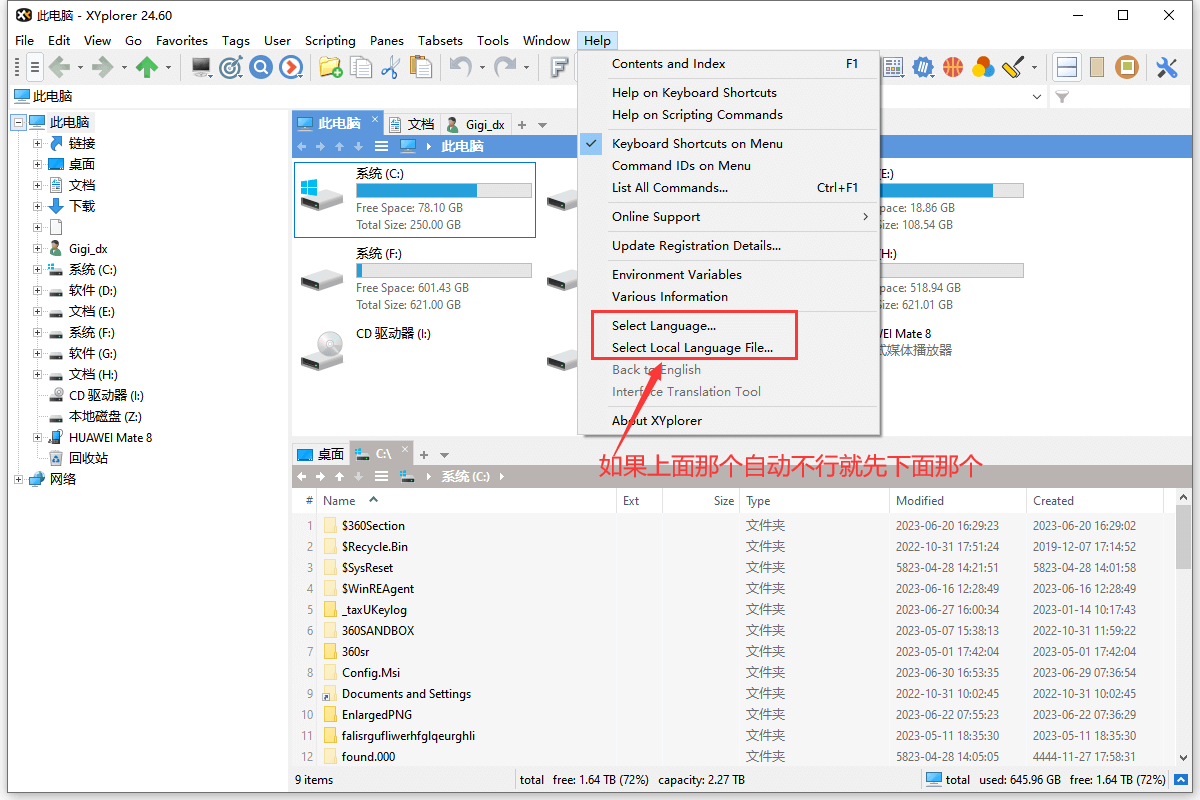The image size is (1200, 800).
Task: Click hamburger icon in top pane breadcrumb bar
Action: [381, 146]
